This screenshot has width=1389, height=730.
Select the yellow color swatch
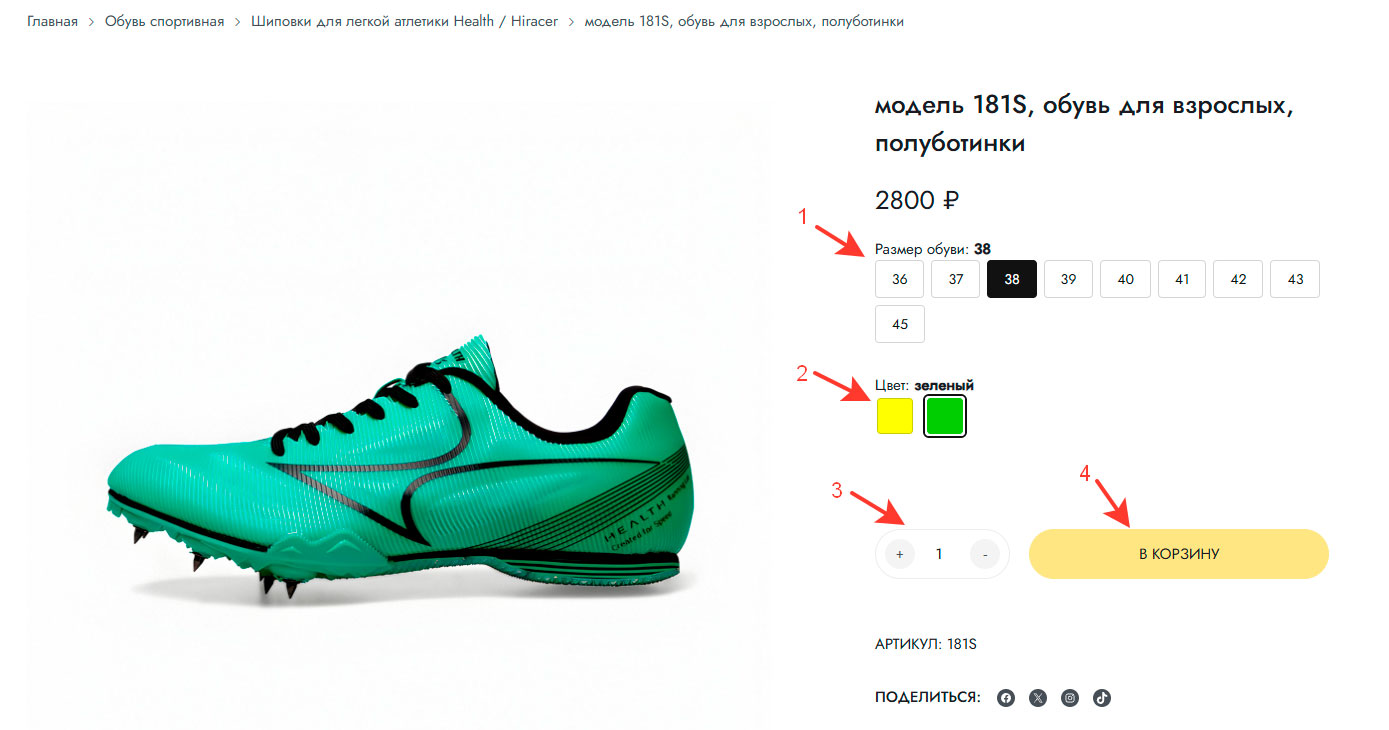point(895,416)
